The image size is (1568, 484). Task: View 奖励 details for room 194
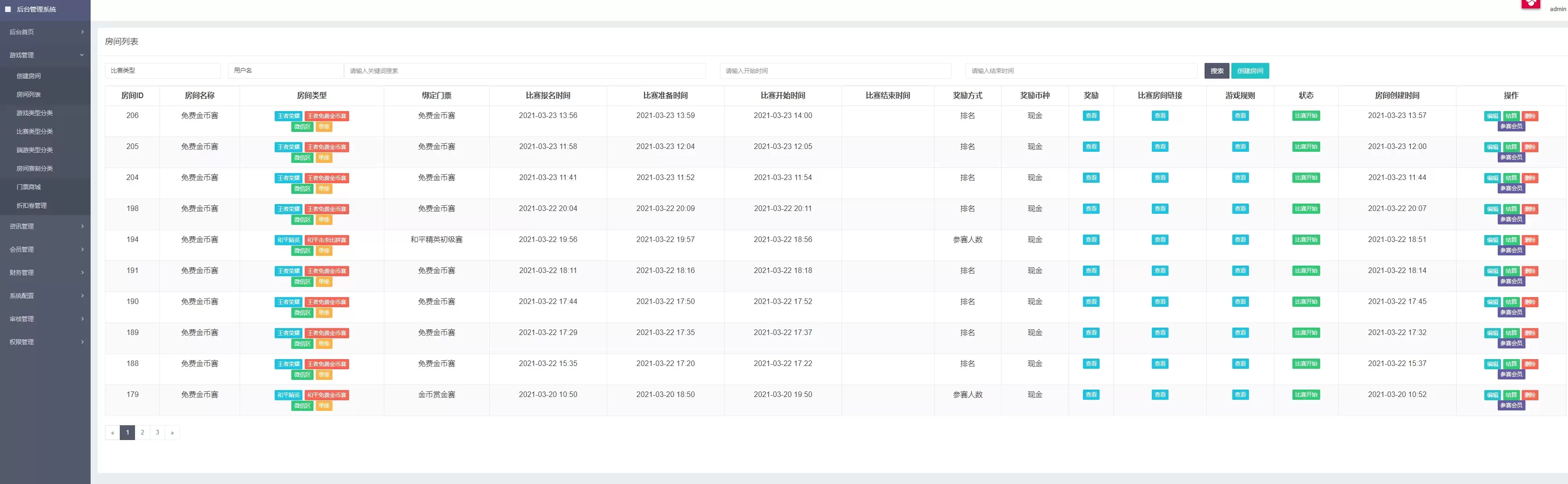tap(1091, 240)
